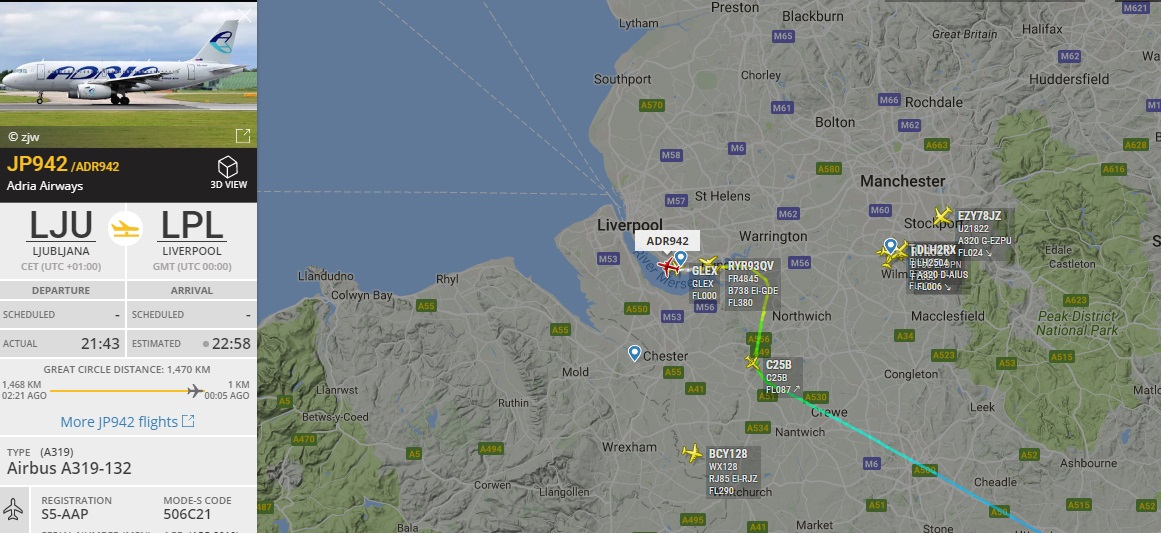
Task: Select the C25B aircraft icon
Action: coord(752,363)
